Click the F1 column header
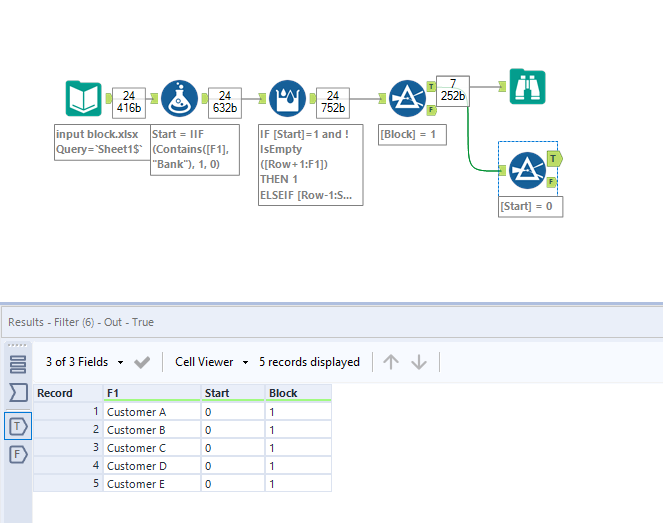663x523 pixels. [x=150, y=393]
